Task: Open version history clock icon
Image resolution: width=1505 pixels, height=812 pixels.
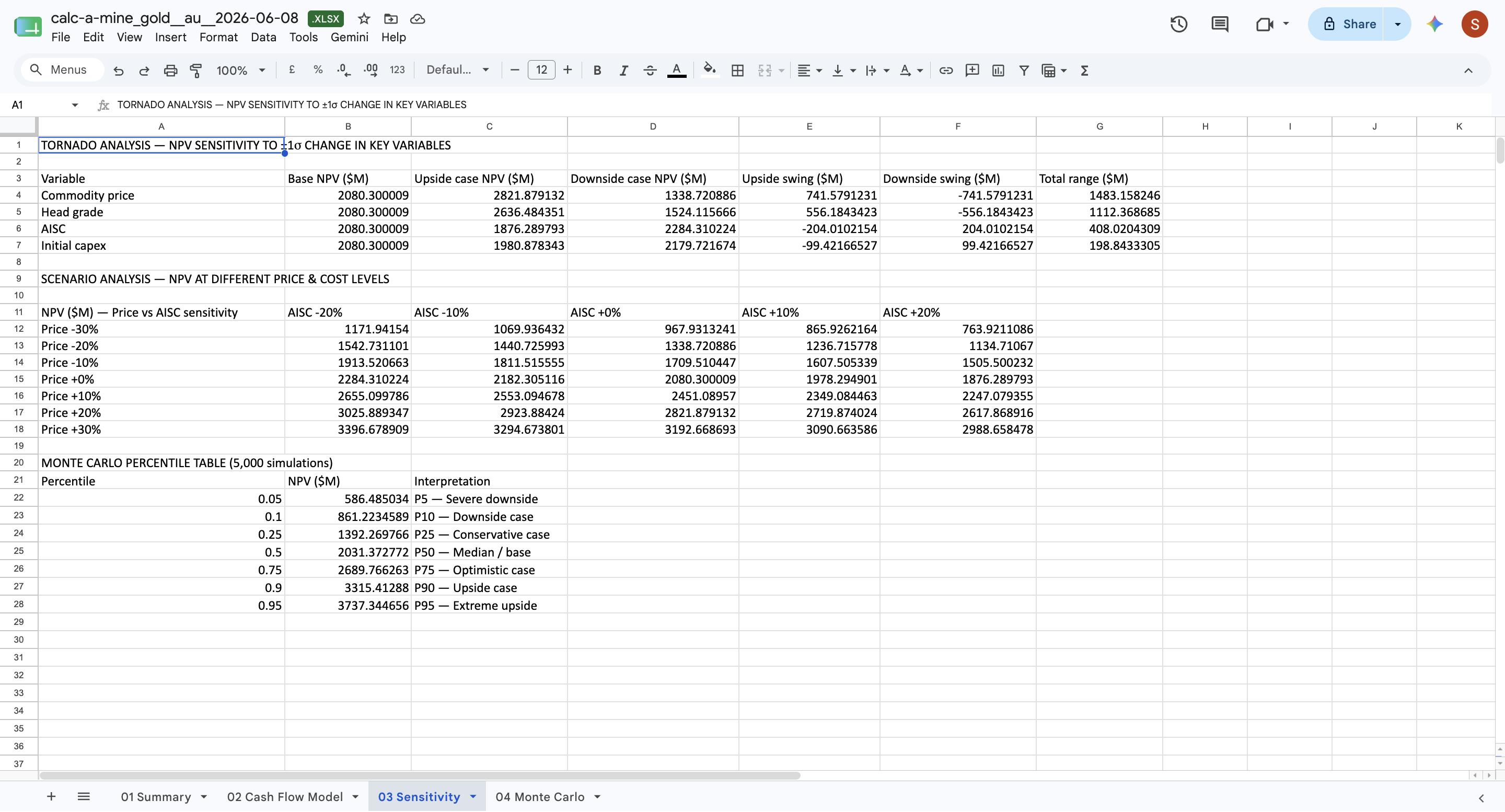Action: click(x=1179, y=24)
